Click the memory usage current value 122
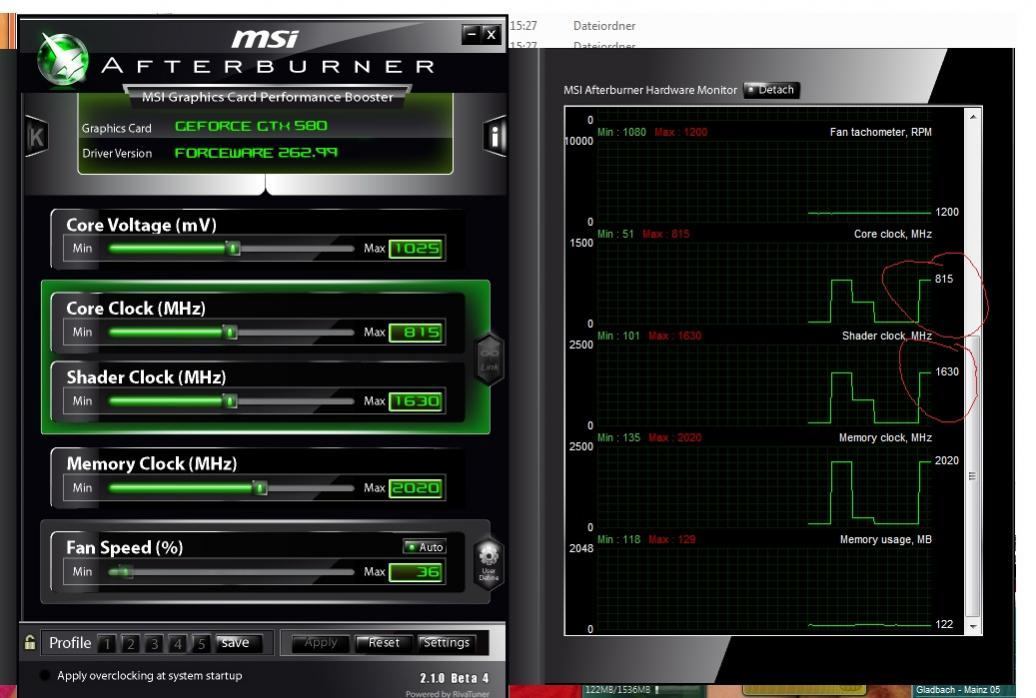 click(x=944, y=624)
